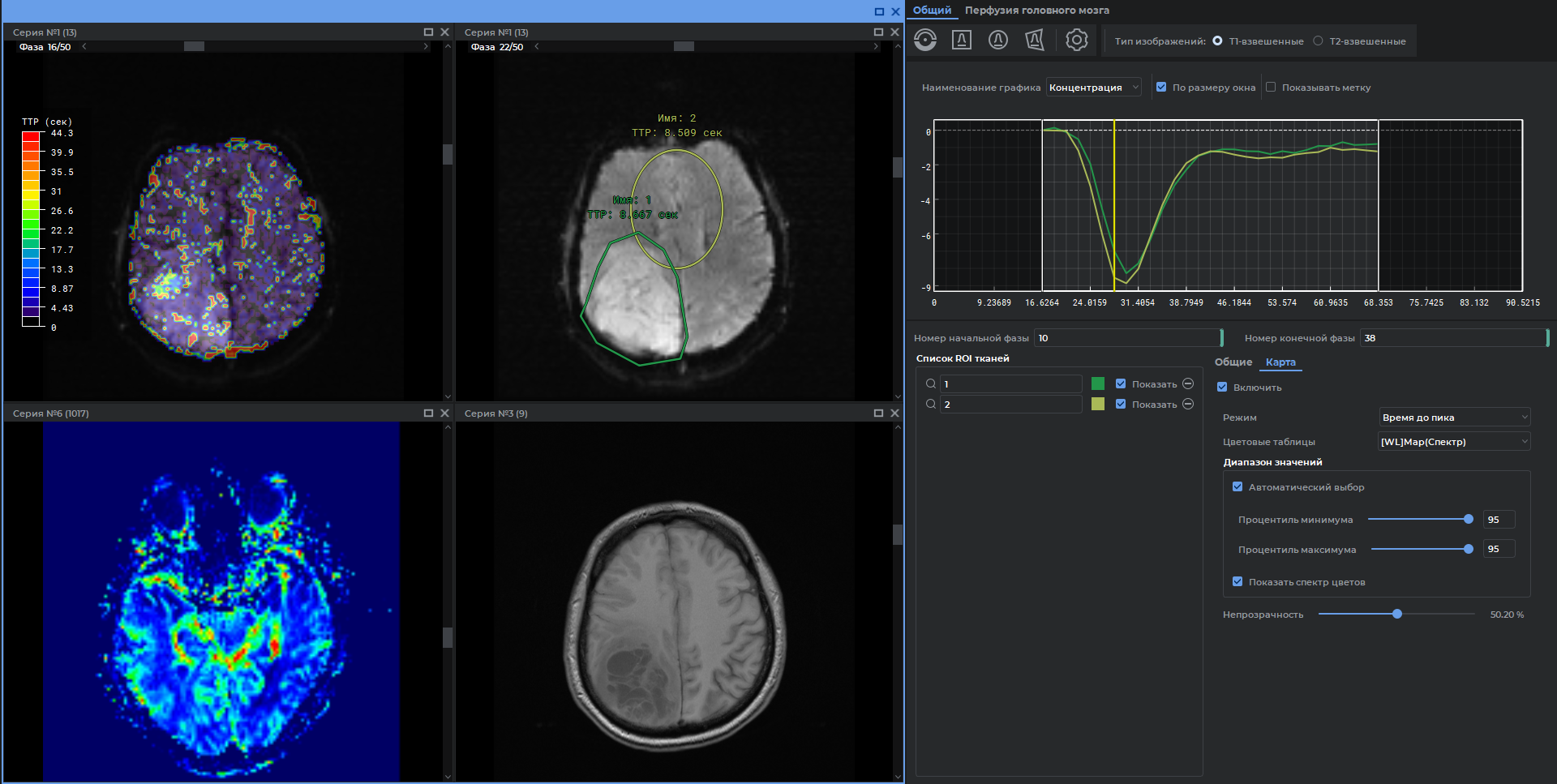
Task: Click the Номер начальной фазы input field
Action: point(1126,338)
